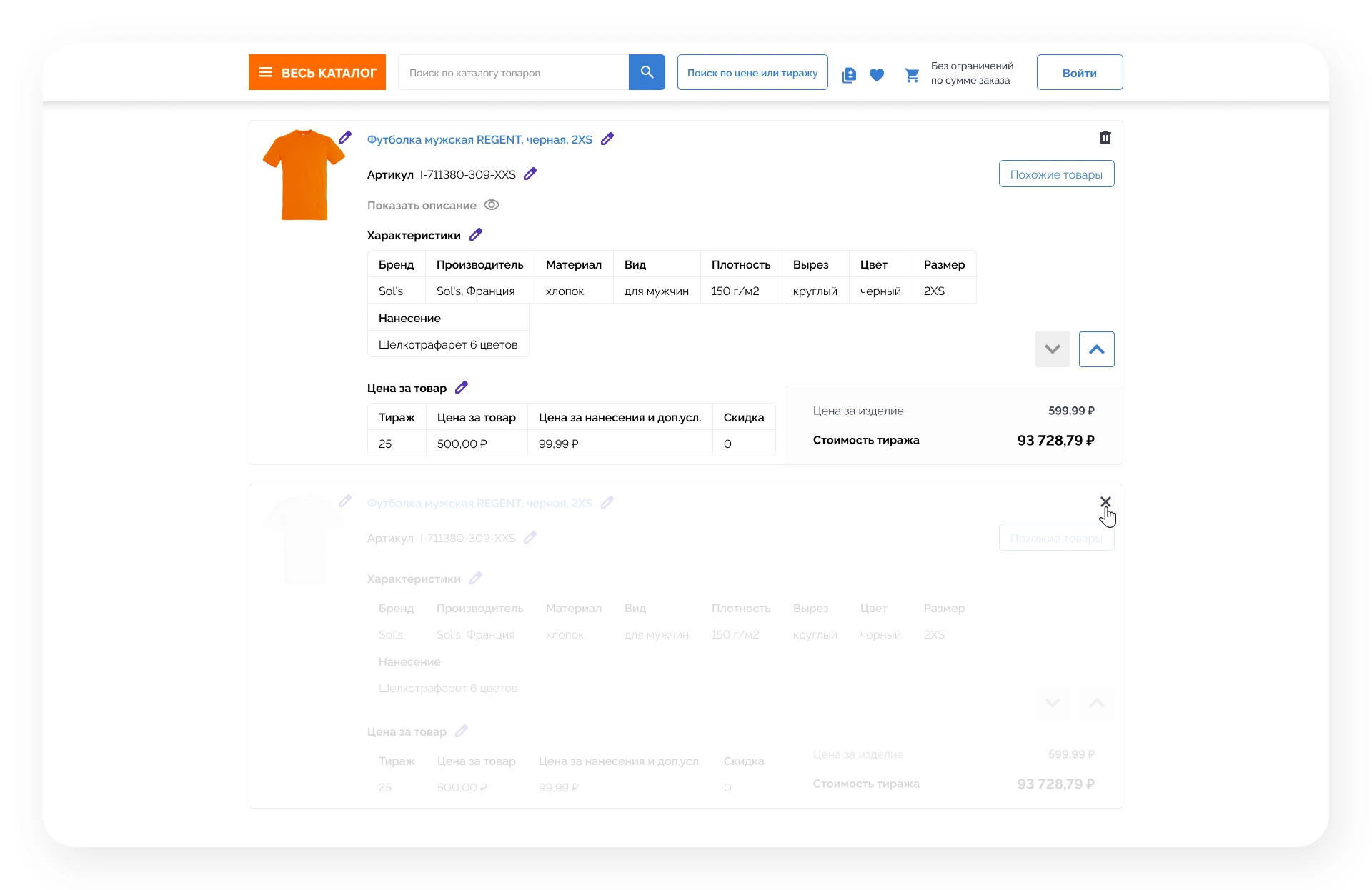Select хлопок material cell in first card
Screen dimensions: 1372x890
pyautogui.click(x=574, y=291)
